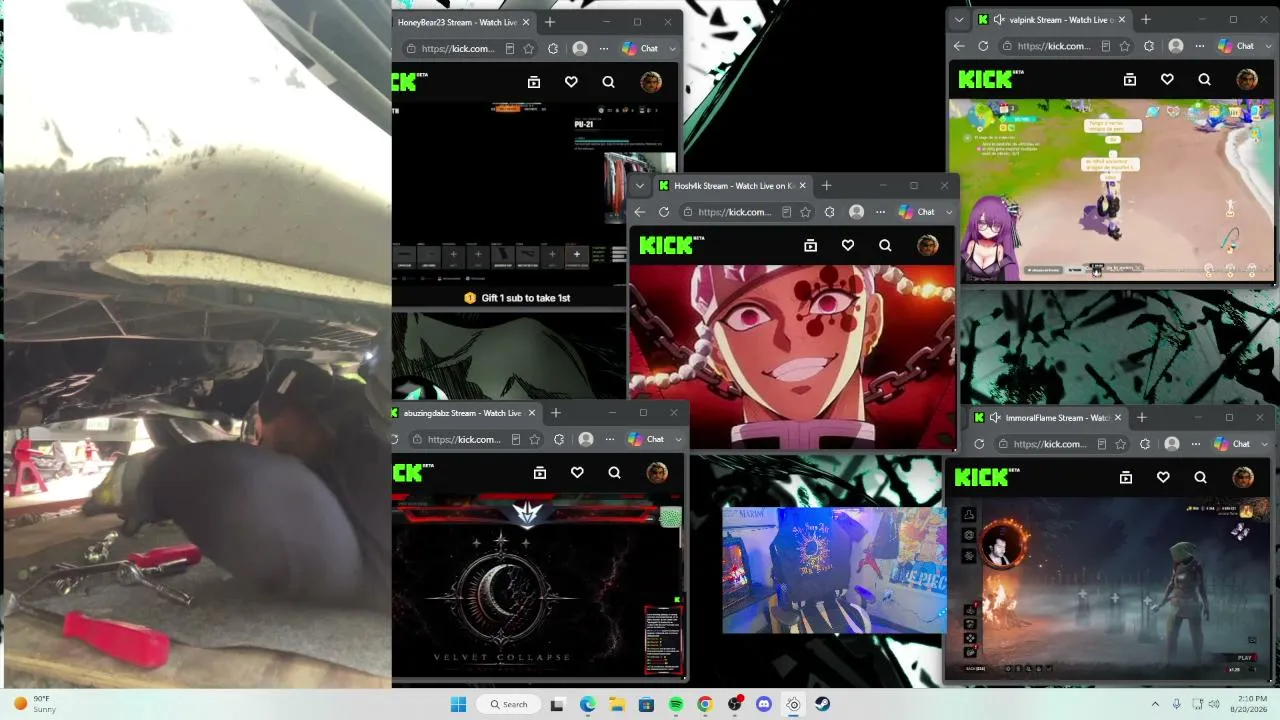Image resolution: width=1280 pixels, height=720 pixels.
Task: Click the Kick logo in ImmoralFlame window
Action: pyautogui.click(x=987, y=477)
